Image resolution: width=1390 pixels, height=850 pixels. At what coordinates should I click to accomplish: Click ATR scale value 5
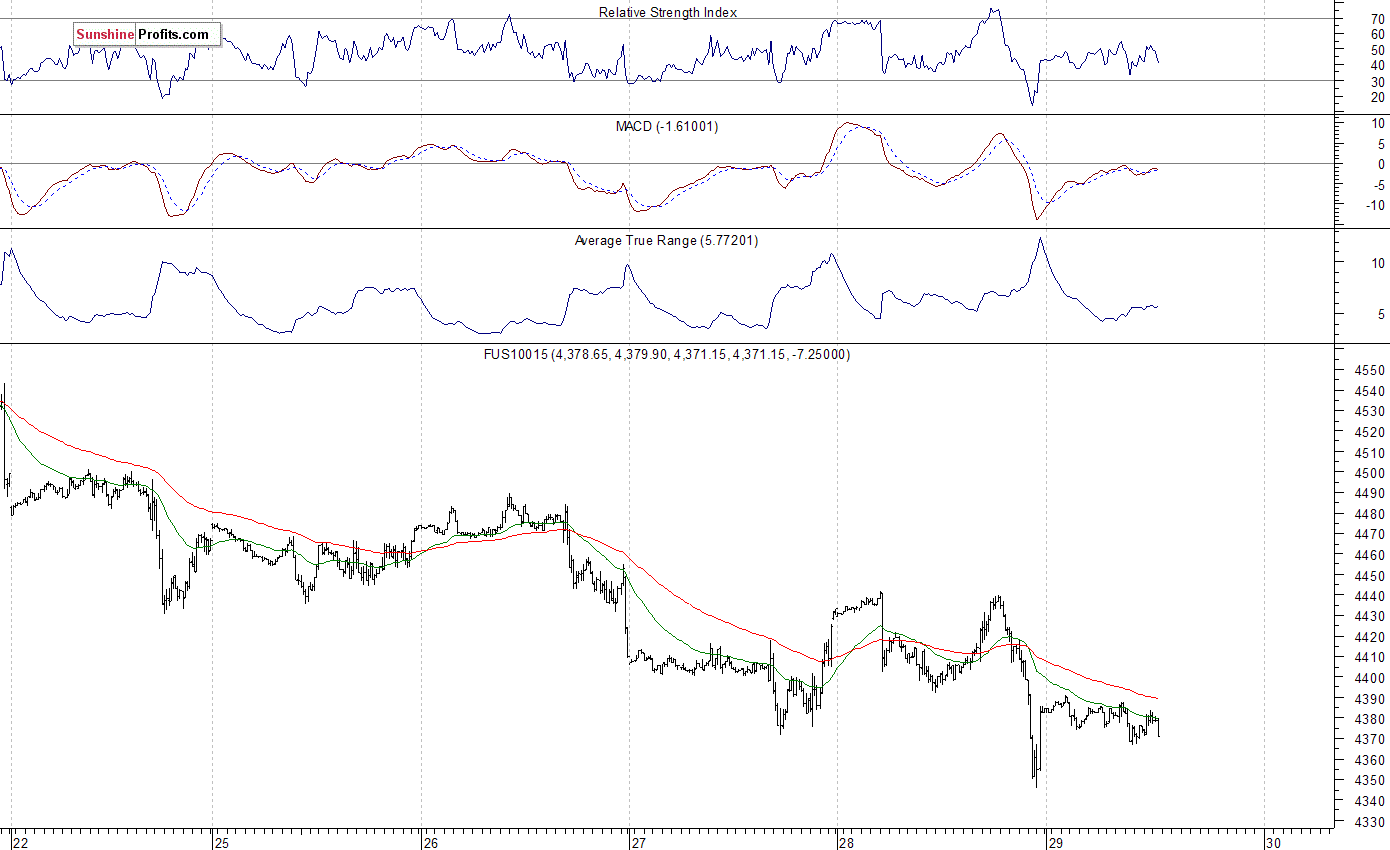coord(1381,314)
